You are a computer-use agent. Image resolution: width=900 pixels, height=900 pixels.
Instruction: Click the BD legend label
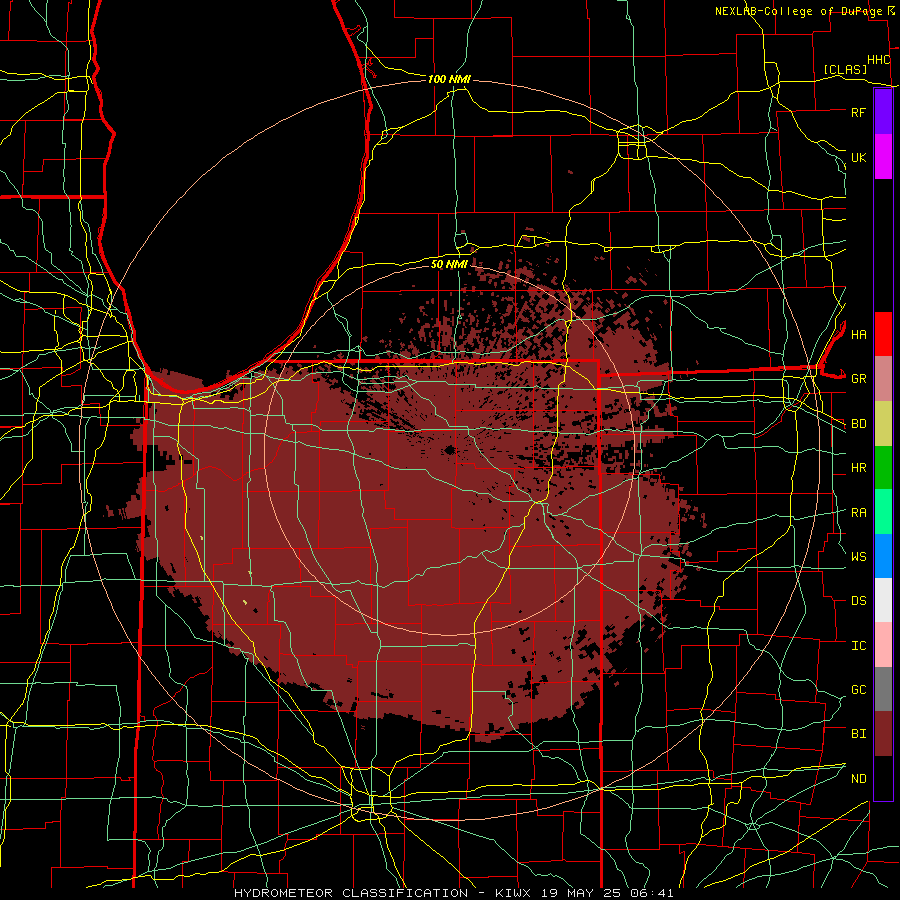pyautogui.click(x=858, y=424)
